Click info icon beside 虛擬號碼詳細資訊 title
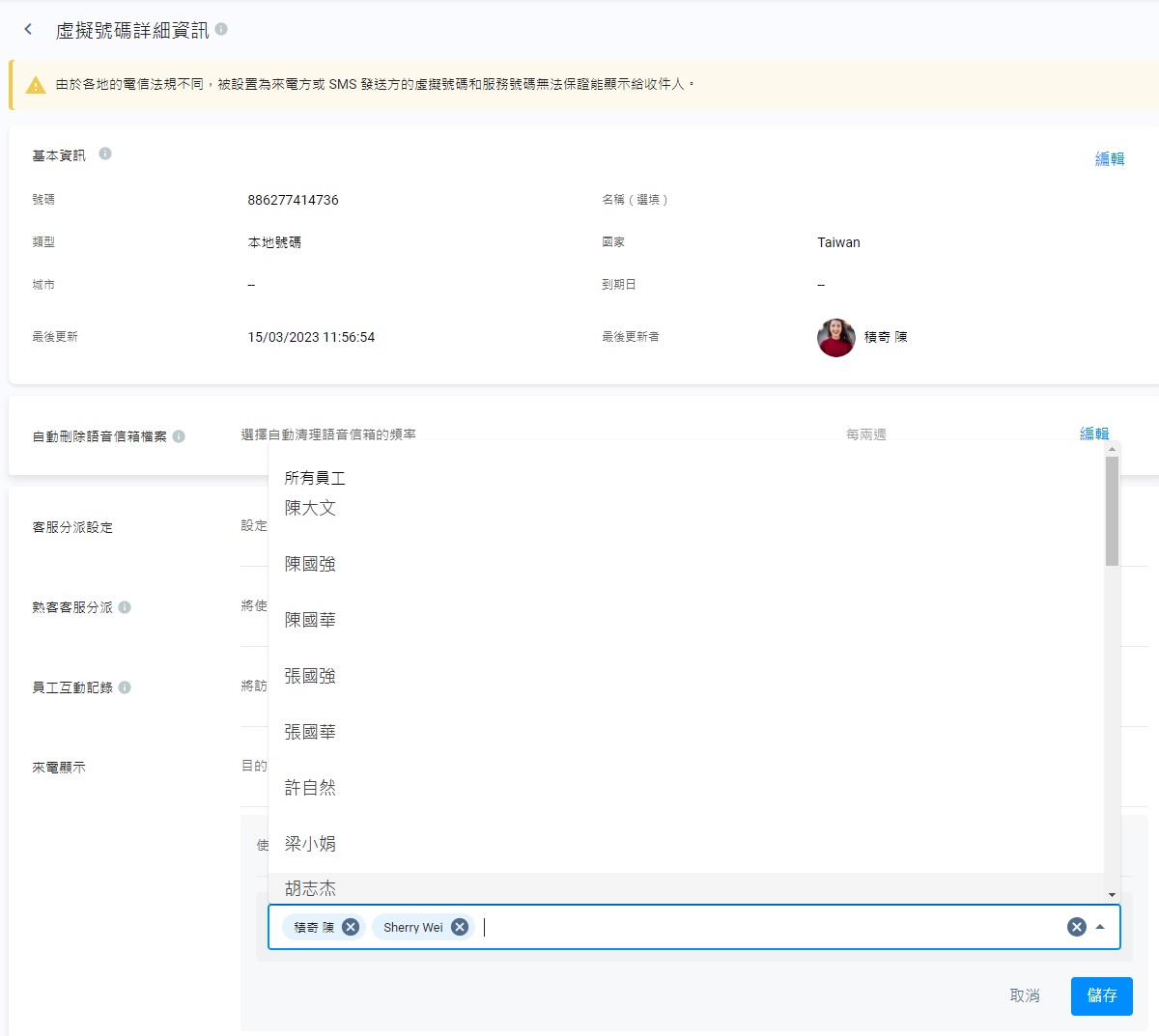This screenshot has width=1159, height=1036. pos(221,29)
